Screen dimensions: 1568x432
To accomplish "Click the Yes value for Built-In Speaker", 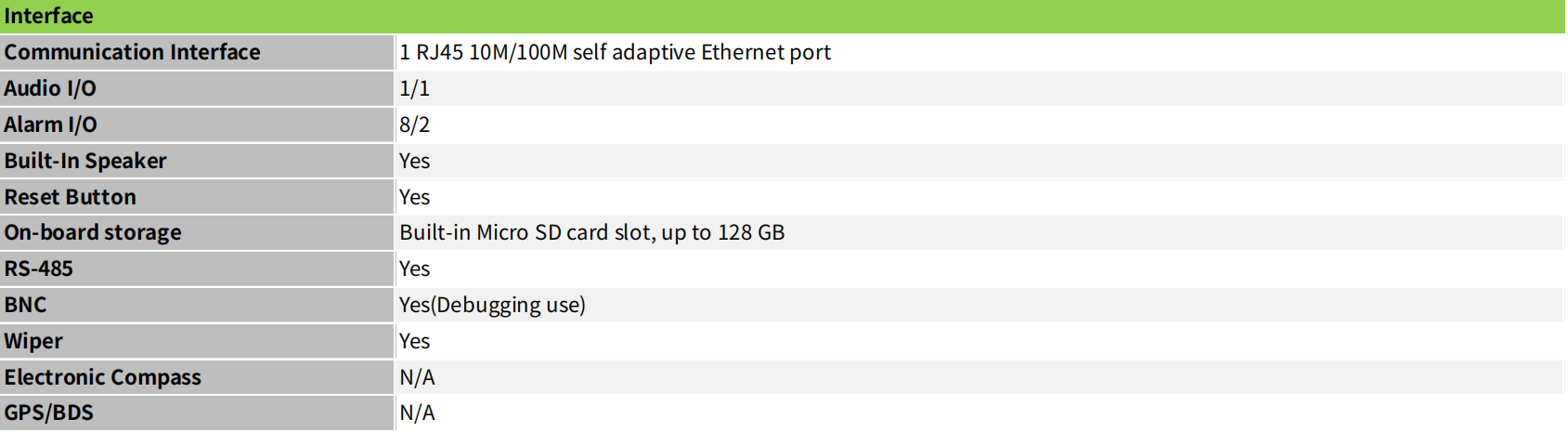I will click(x=414, y=161).
